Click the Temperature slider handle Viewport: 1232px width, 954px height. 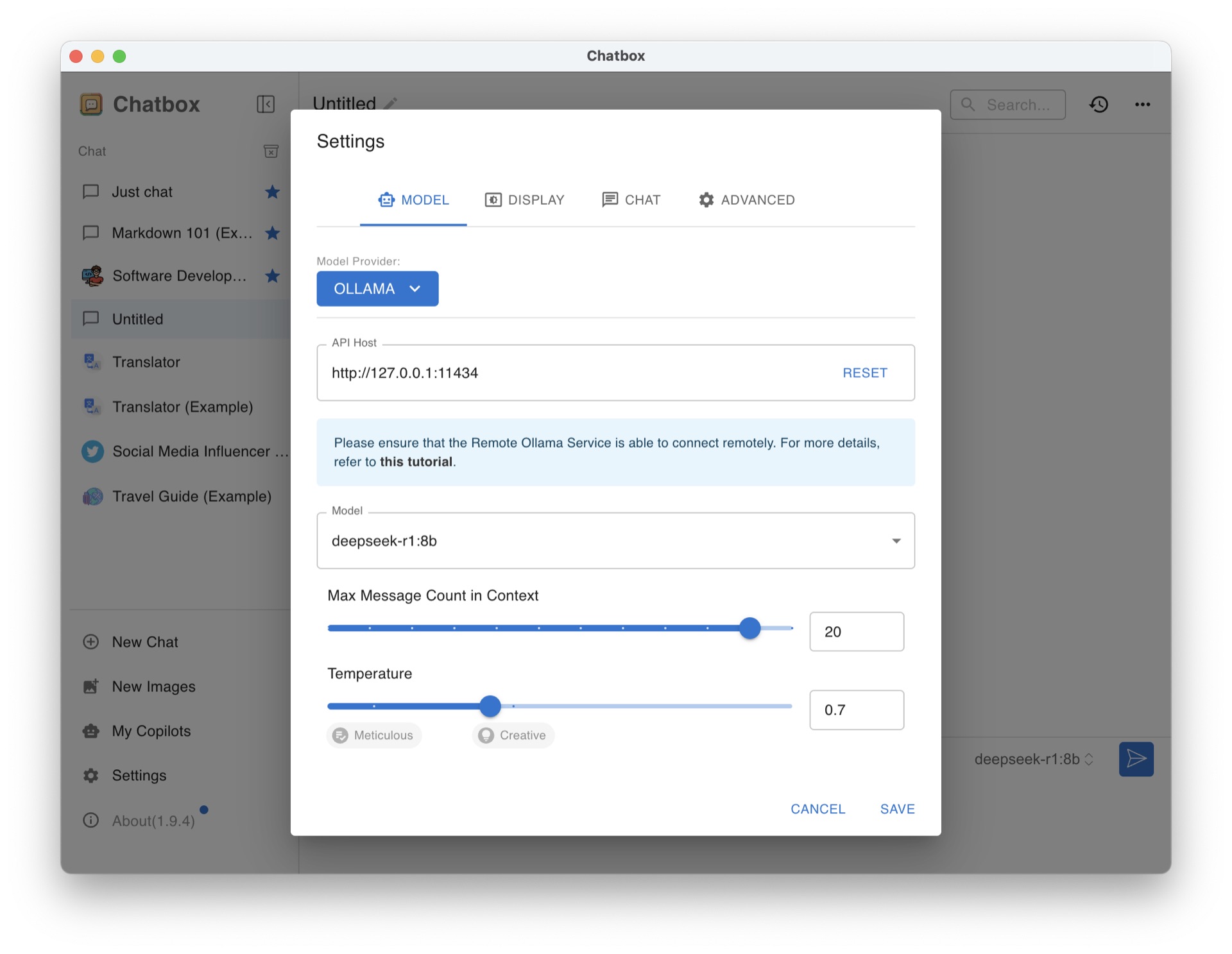click(x=490, y=706)
